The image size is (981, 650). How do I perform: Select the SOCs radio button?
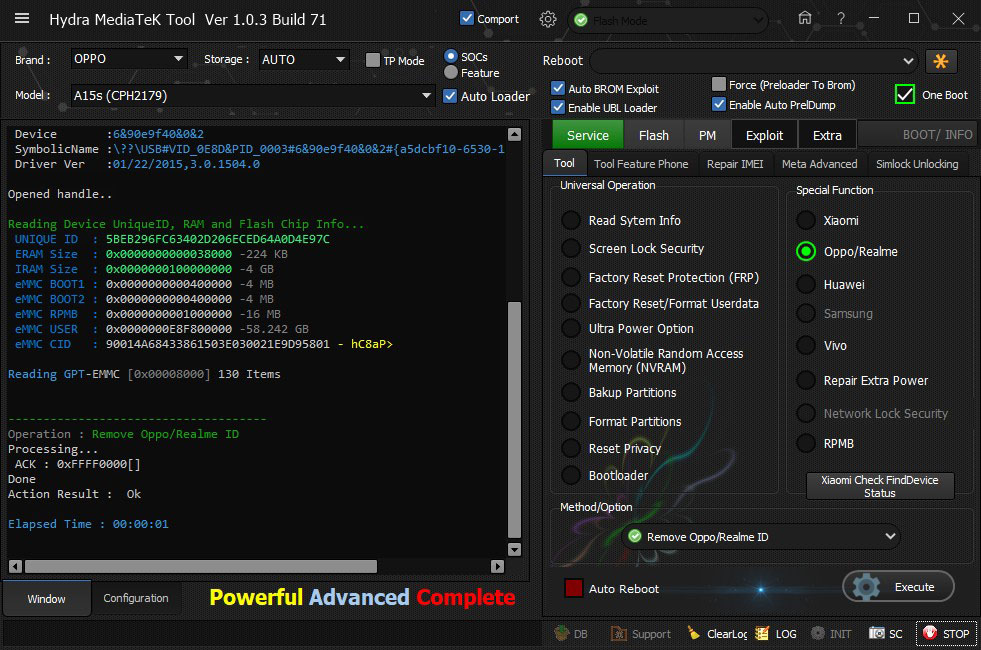coord(450,56)
